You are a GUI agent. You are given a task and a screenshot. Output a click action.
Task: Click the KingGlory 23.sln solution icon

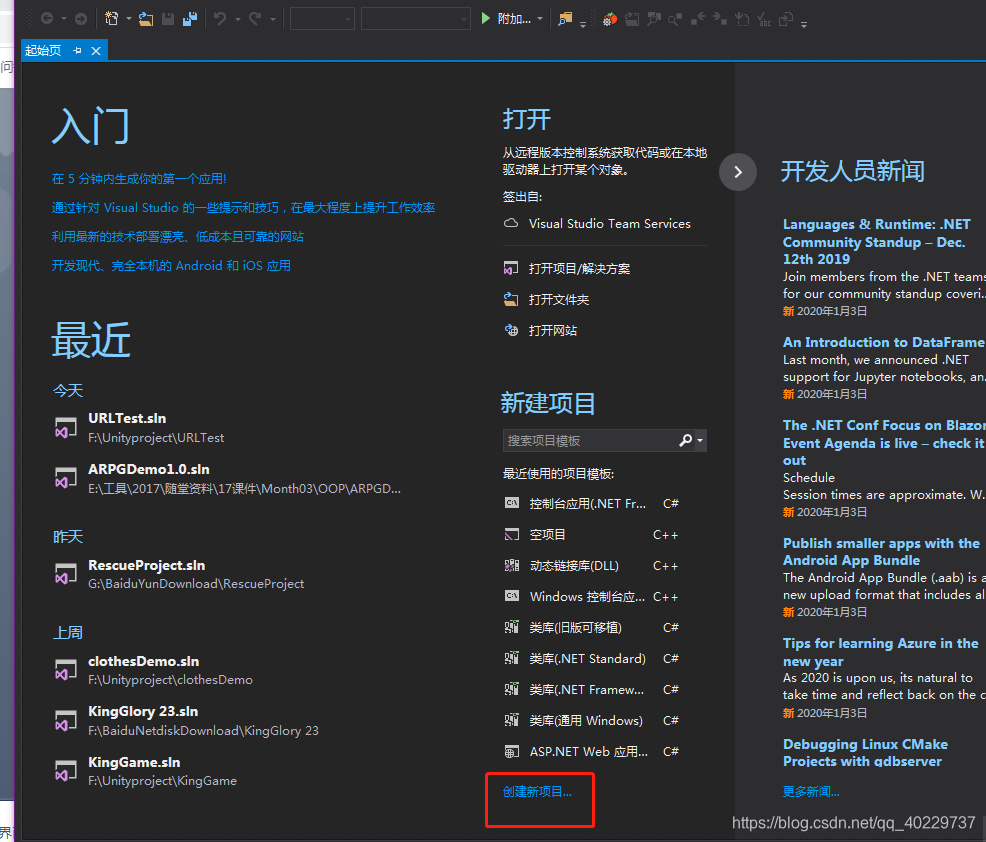(65, 721)
